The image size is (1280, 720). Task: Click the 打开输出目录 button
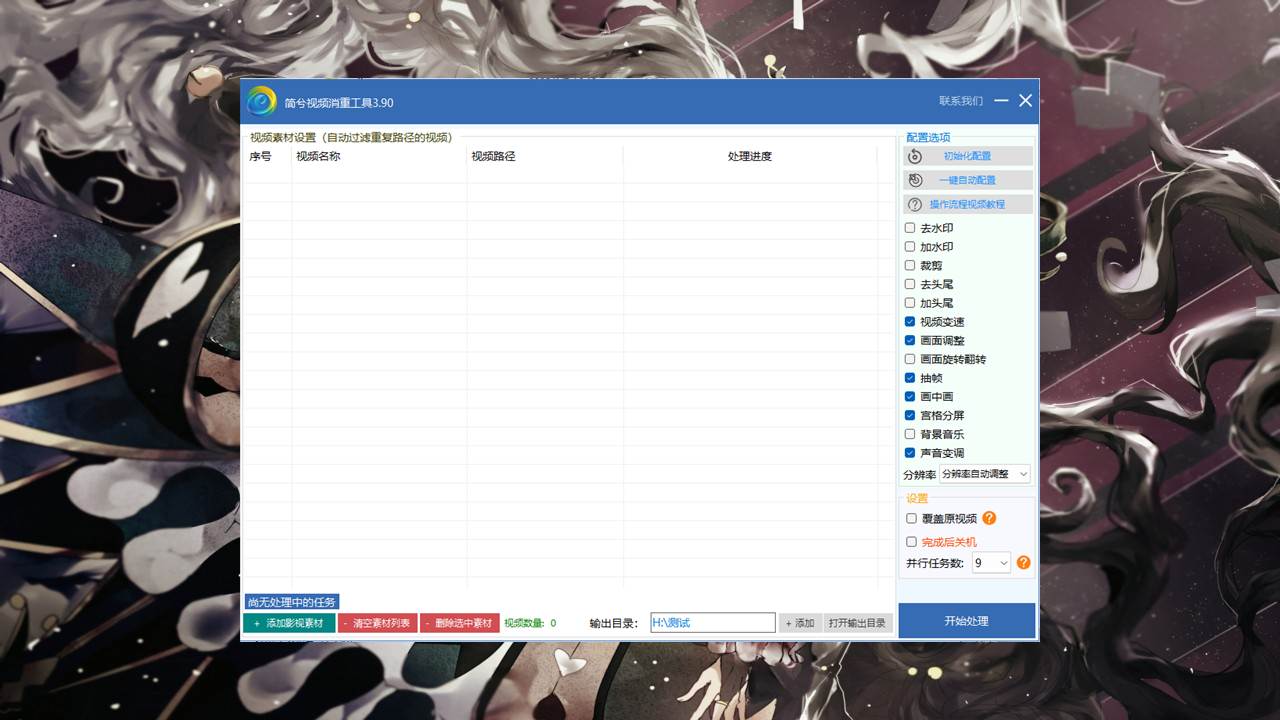click(x=858, y=623)
